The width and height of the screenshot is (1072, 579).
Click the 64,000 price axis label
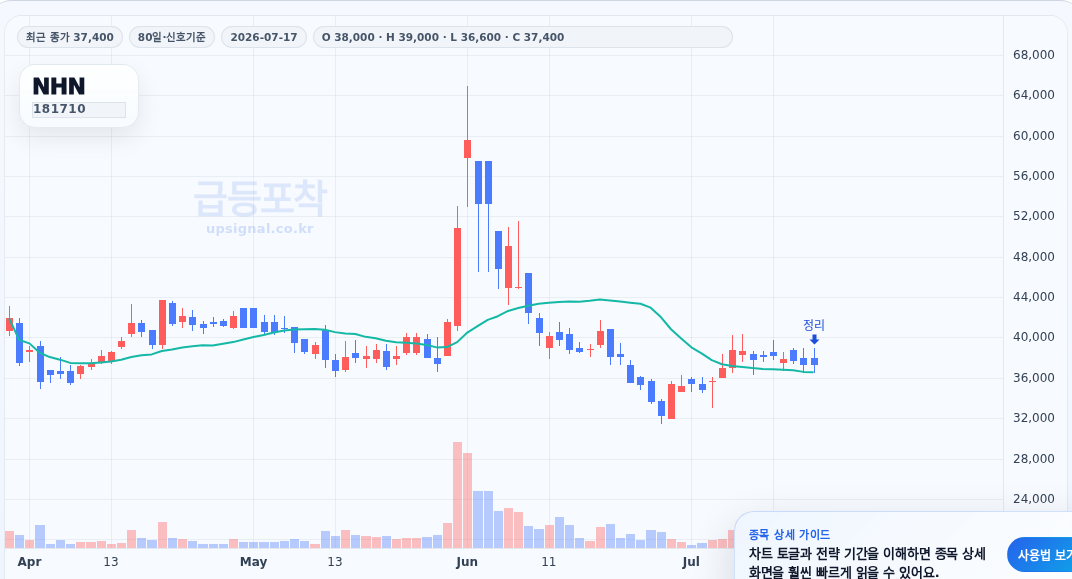[1034, 95]
